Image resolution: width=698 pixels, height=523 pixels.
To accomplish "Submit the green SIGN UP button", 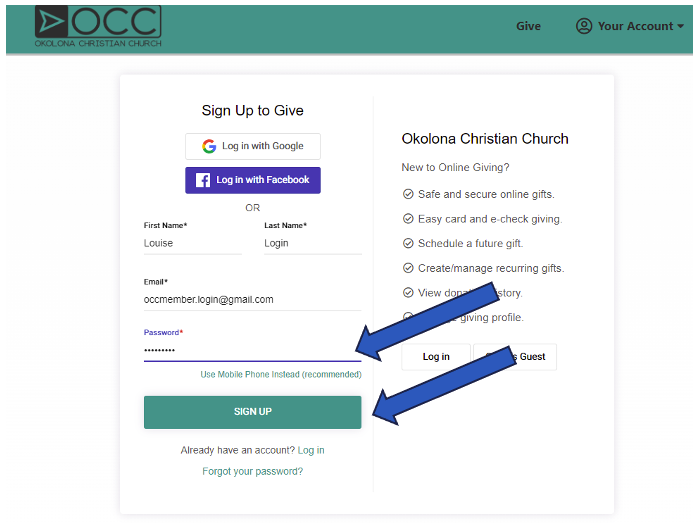I will 252,412.
